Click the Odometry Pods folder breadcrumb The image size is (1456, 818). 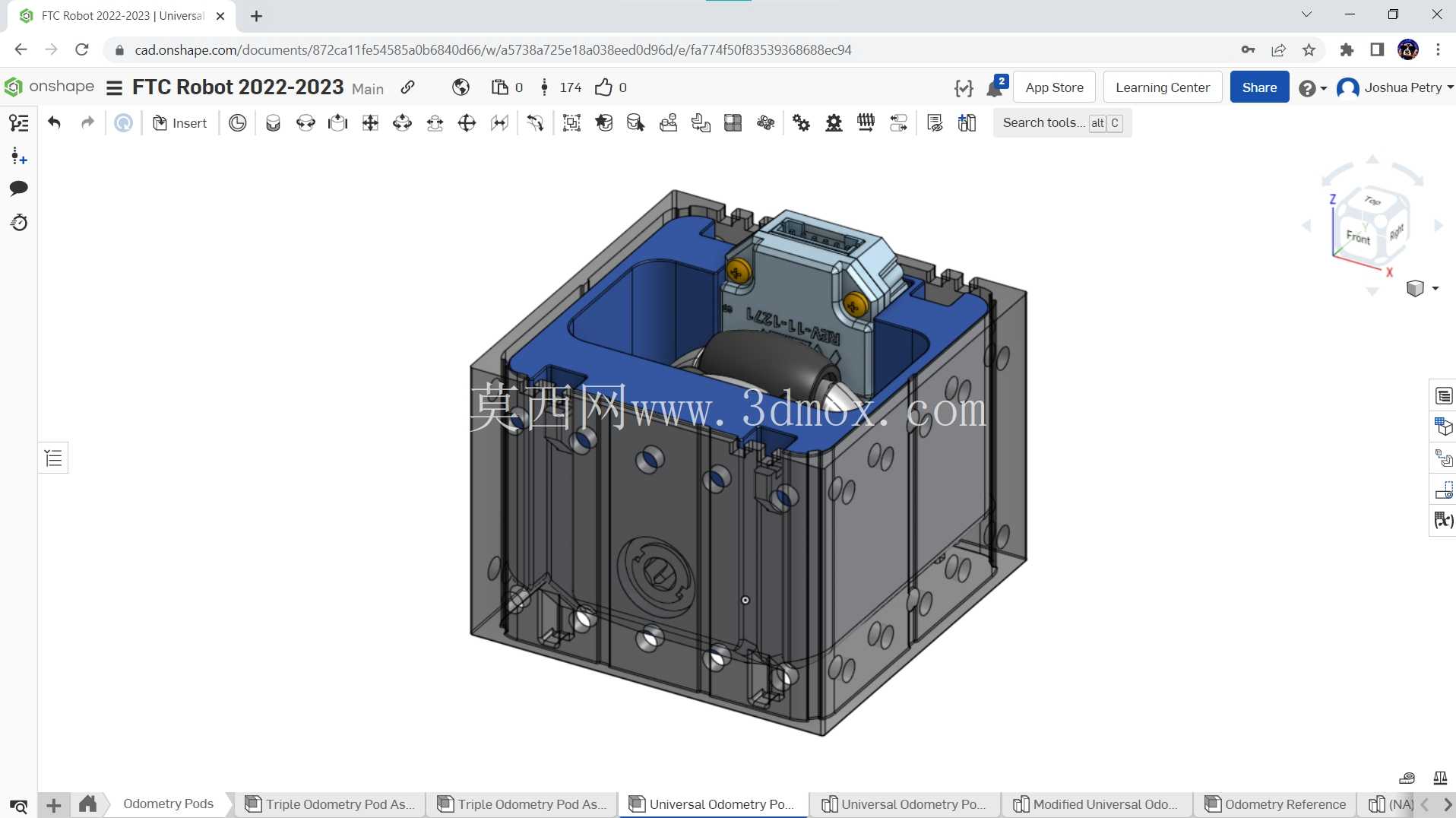tap(168, 804)
